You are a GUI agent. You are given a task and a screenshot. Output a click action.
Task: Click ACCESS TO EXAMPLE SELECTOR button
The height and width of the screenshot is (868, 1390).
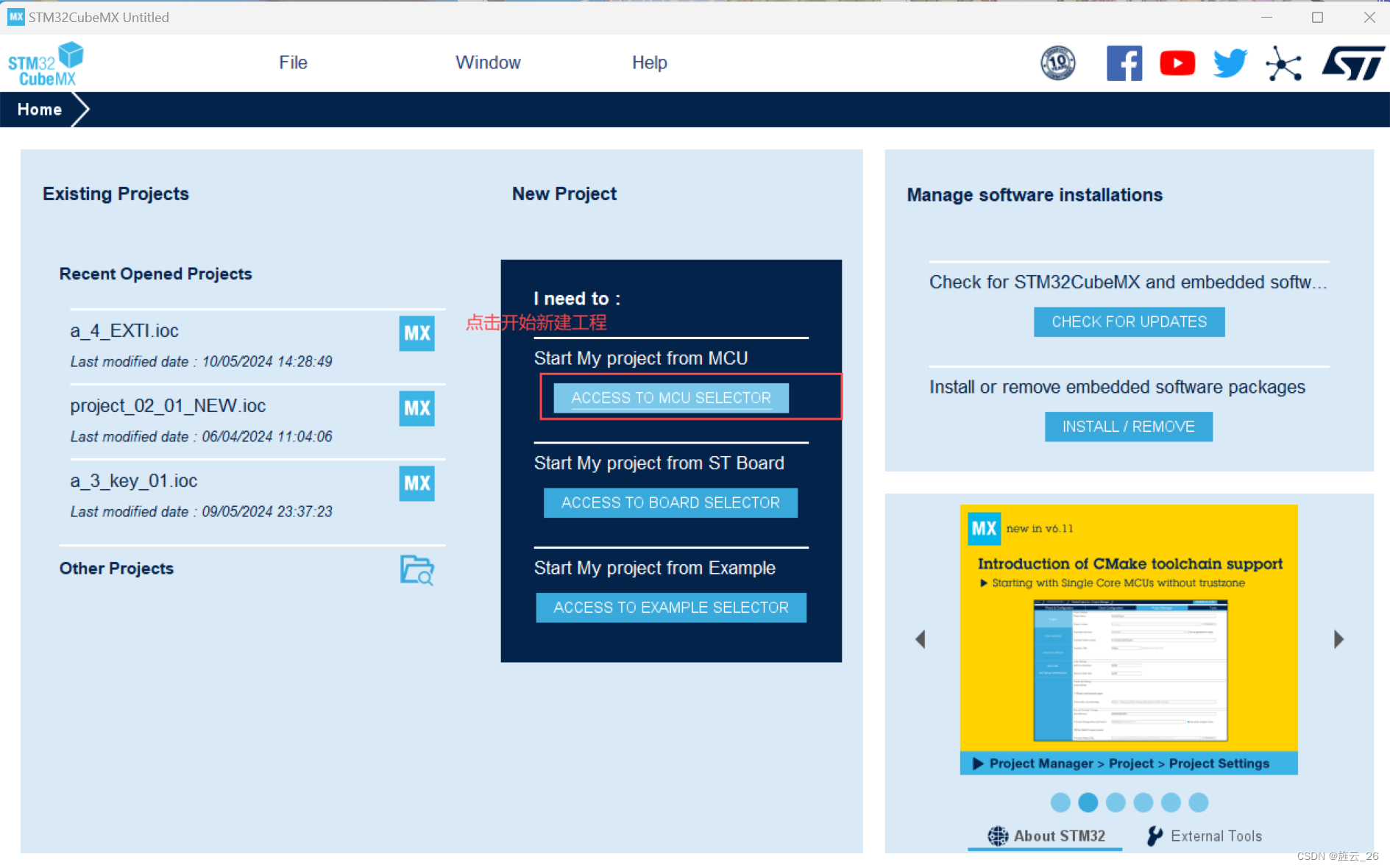671,608
